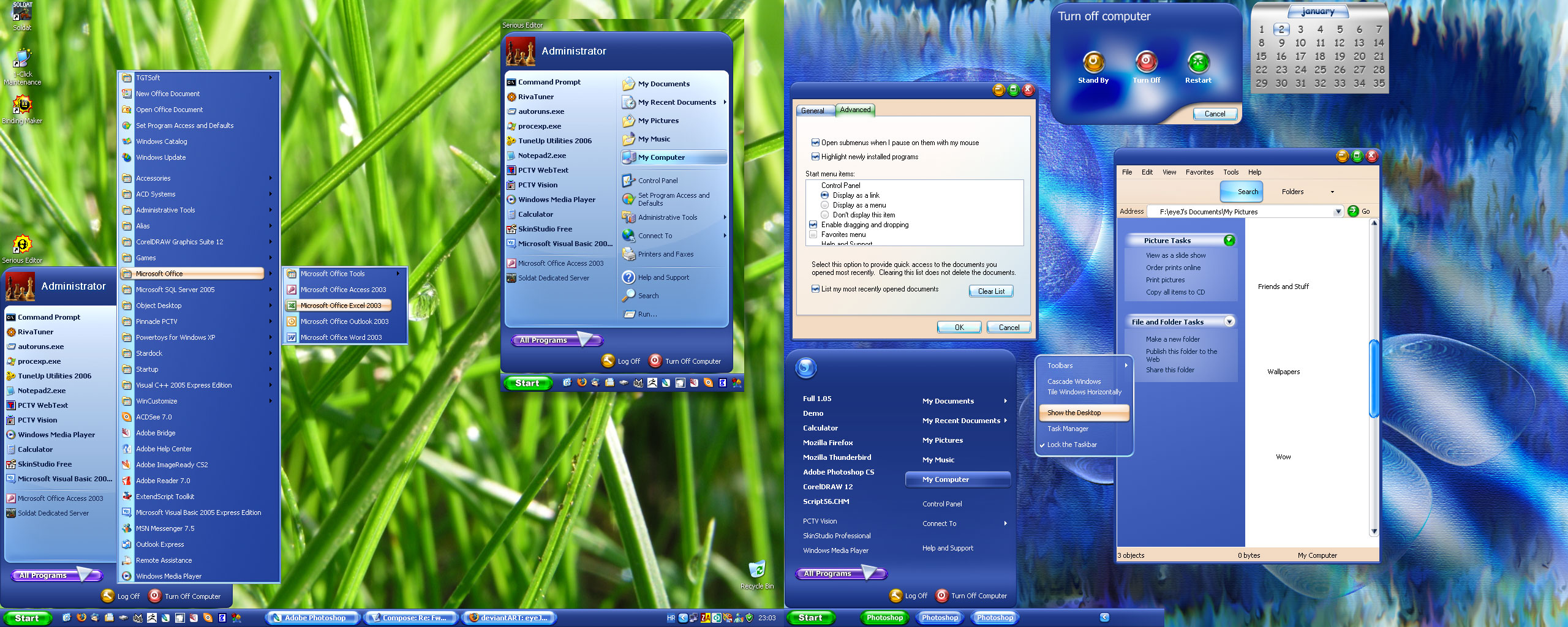Viewport: 1568px width, 627px height.
Task: Collapse the File and Folder Tasks panel
Action: pyautogui.click(x=1229, y=321)
